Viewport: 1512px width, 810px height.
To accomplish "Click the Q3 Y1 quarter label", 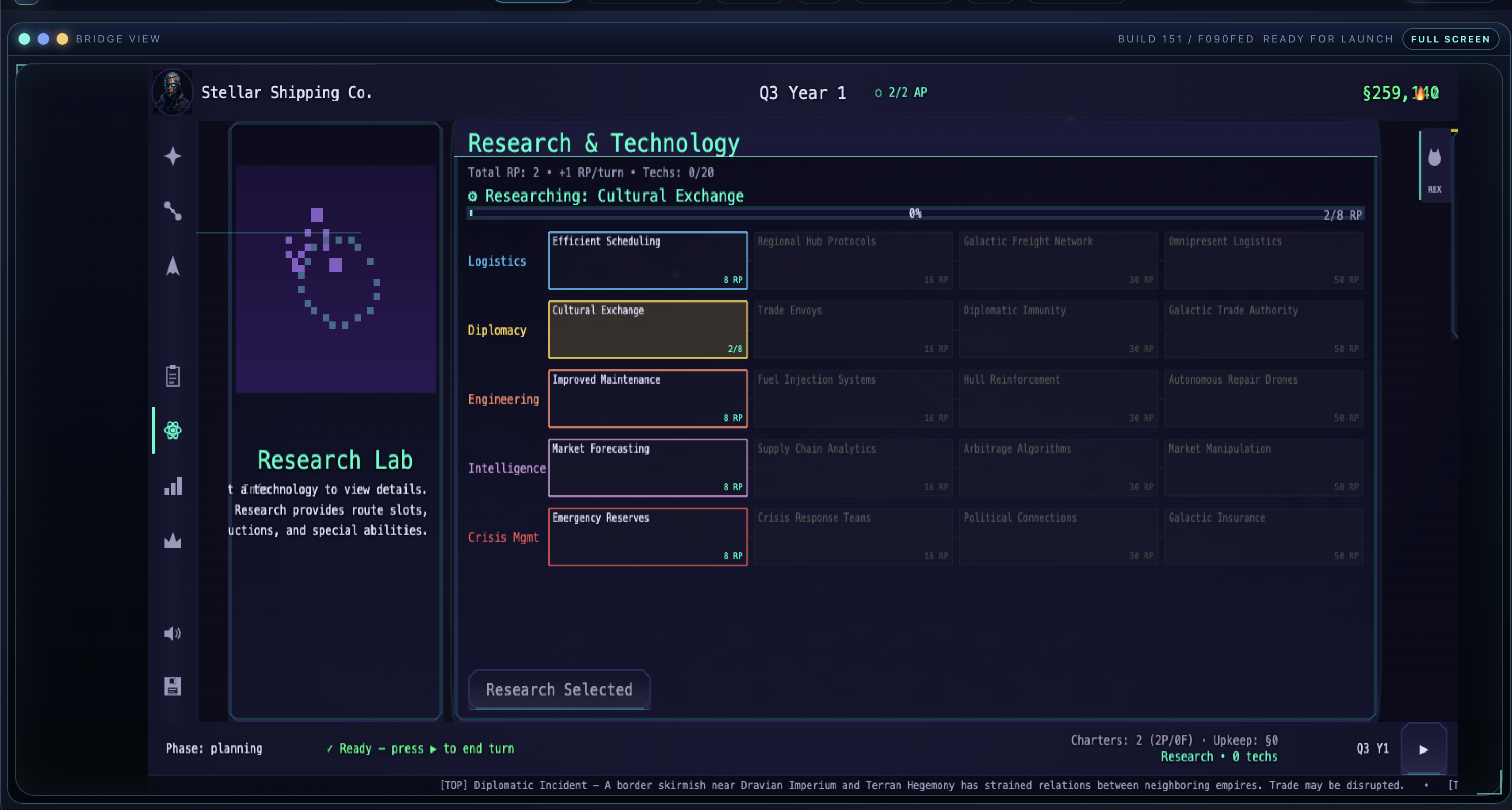I will pos(1372,749).
